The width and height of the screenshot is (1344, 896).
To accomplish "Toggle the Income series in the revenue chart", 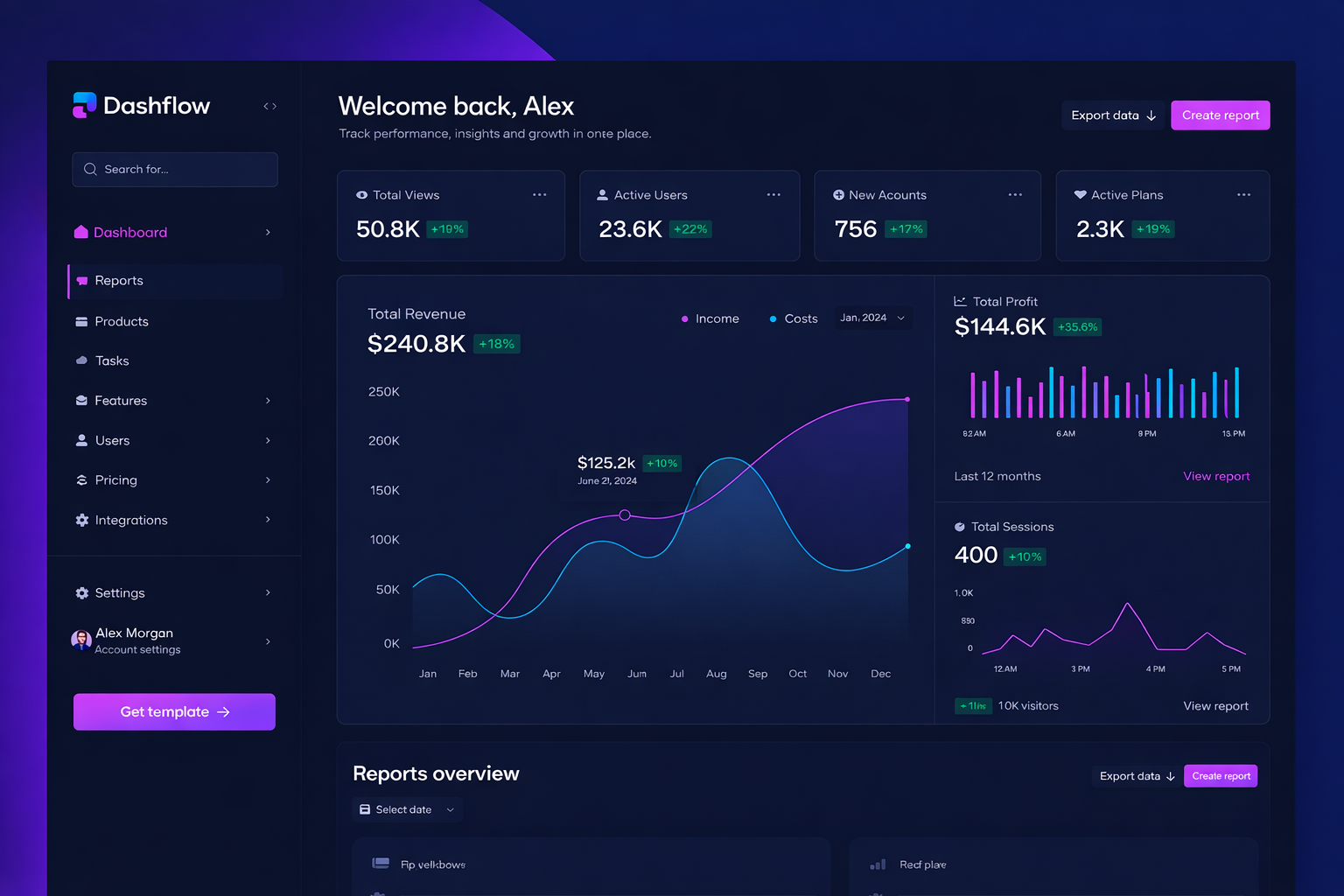I will [710, 318].
